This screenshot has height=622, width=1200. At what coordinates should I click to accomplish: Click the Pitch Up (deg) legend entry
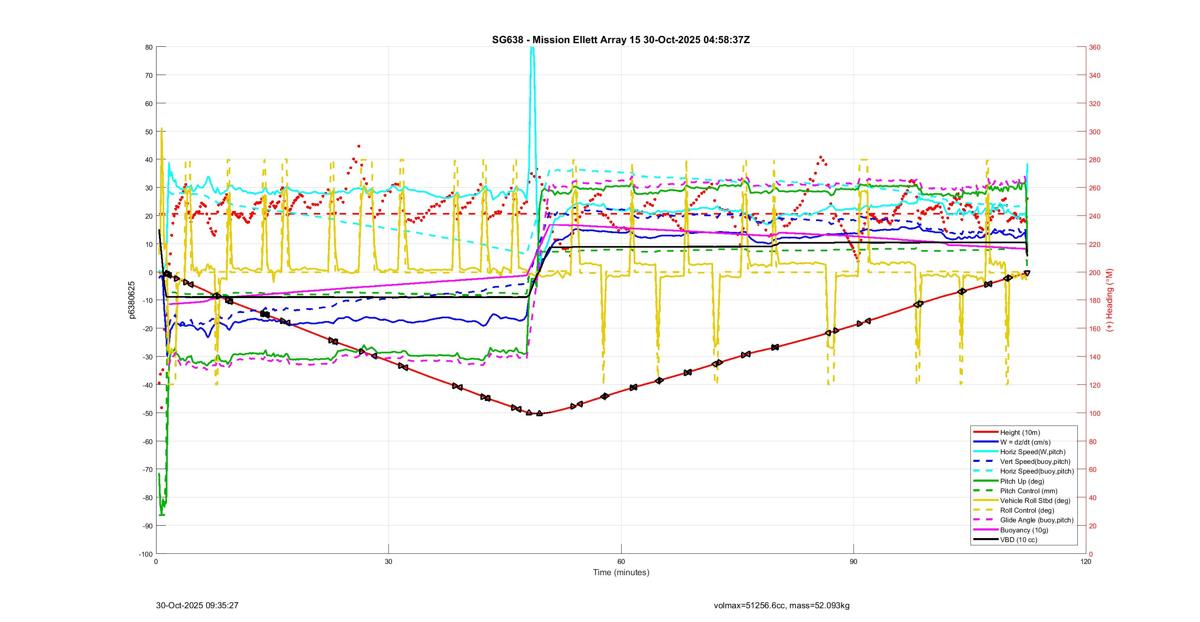click(x=1022, y=481)
